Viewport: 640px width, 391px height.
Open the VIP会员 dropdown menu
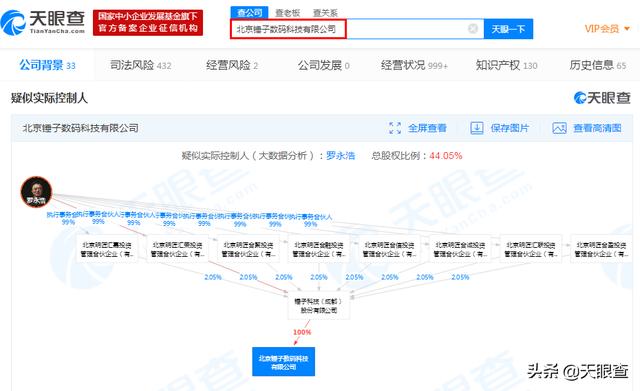[607, 29]
